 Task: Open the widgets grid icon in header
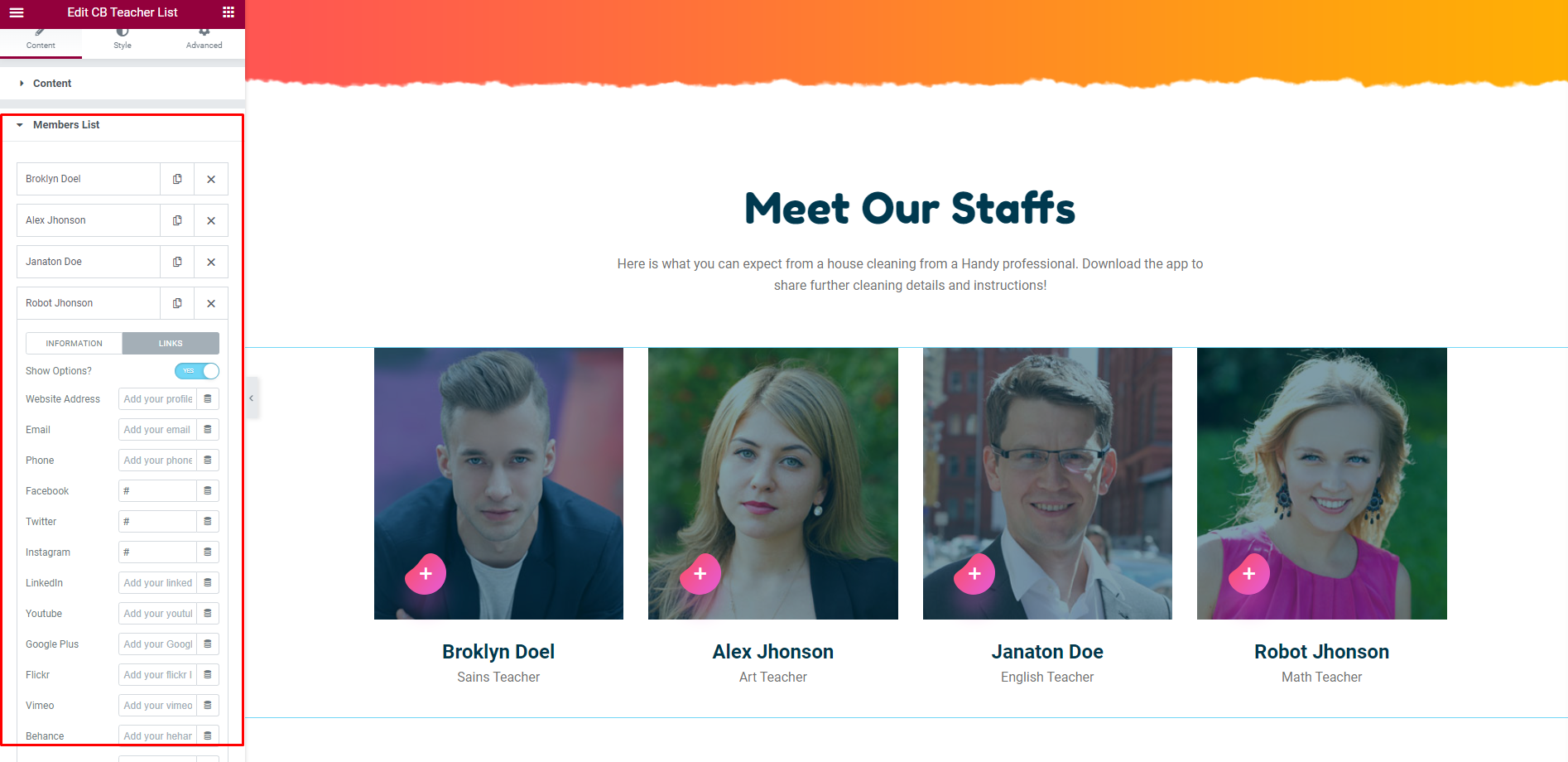(228, 12)
